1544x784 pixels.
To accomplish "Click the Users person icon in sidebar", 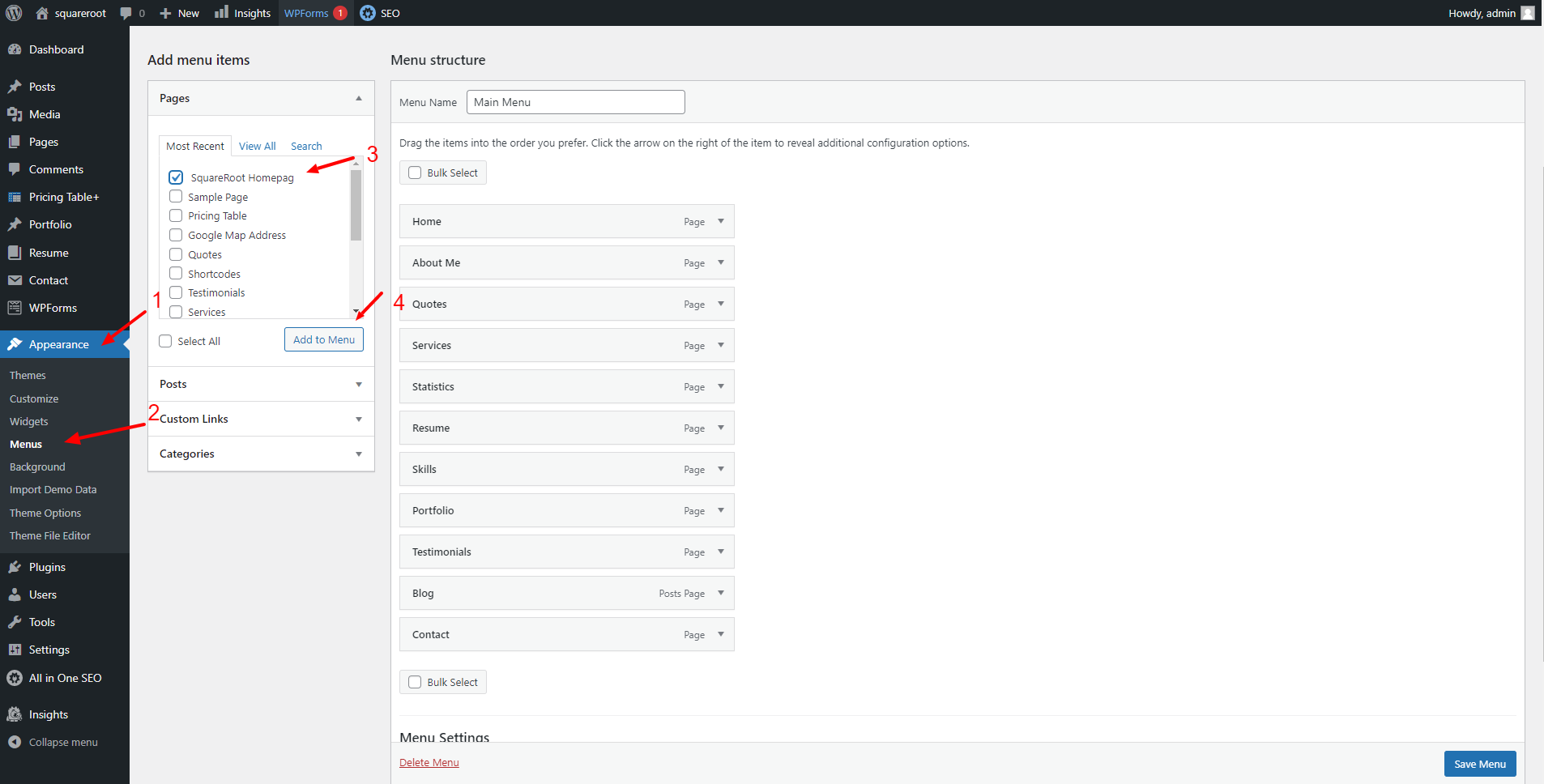I will 15,594.
